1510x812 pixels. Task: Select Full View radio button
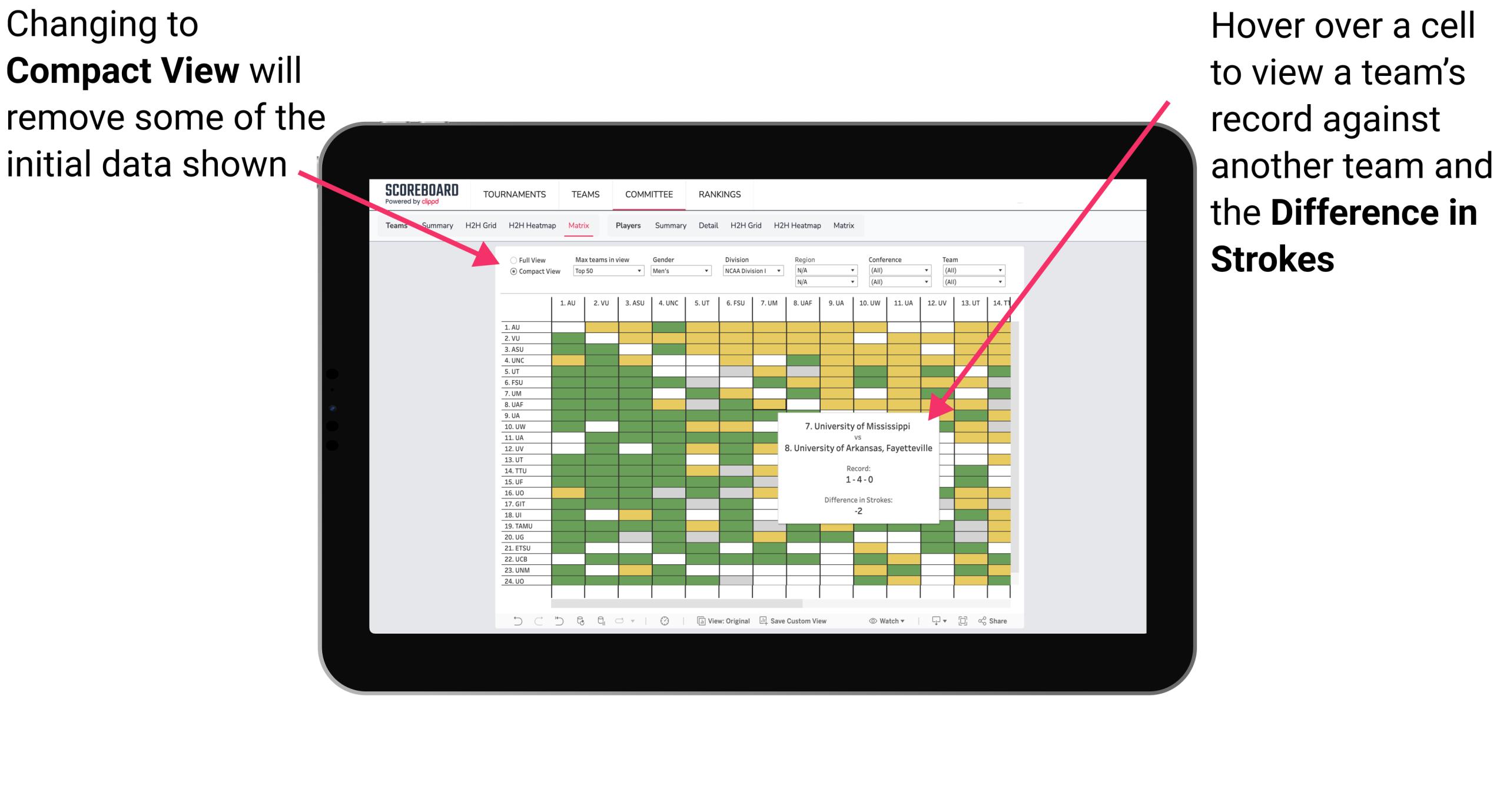click(x=511, y=259)
